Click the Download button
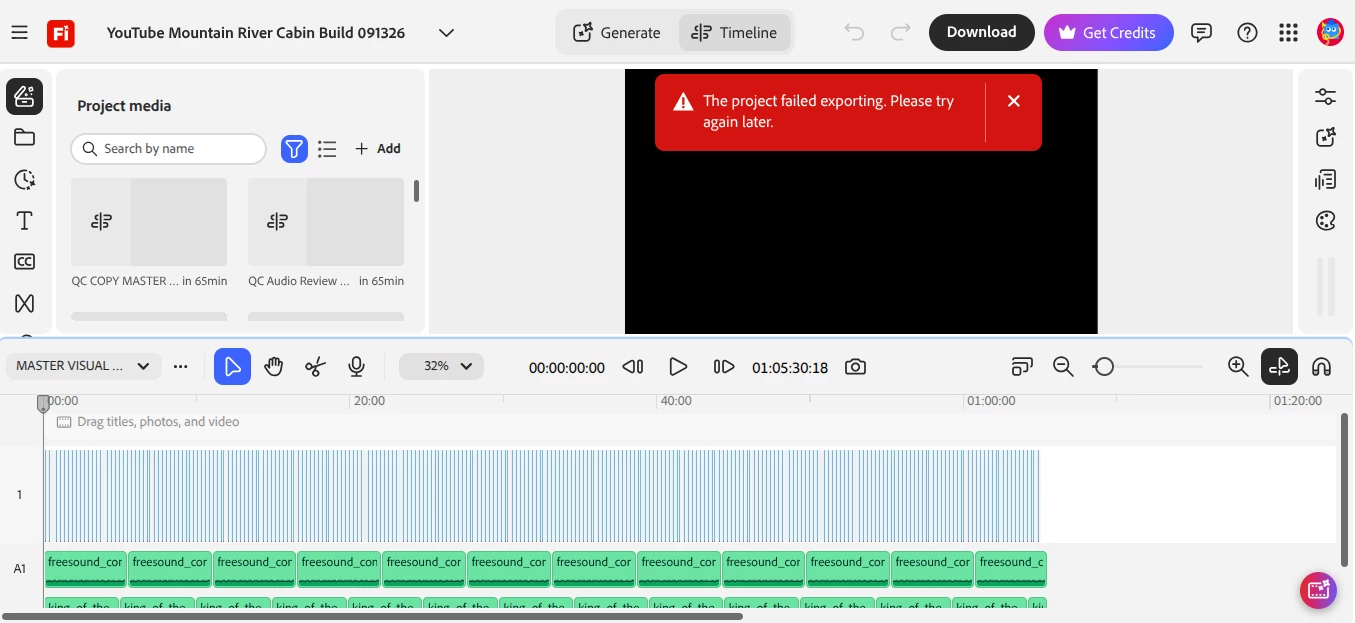Viewport: 1355px width, 623px height. tap(981, 32)
